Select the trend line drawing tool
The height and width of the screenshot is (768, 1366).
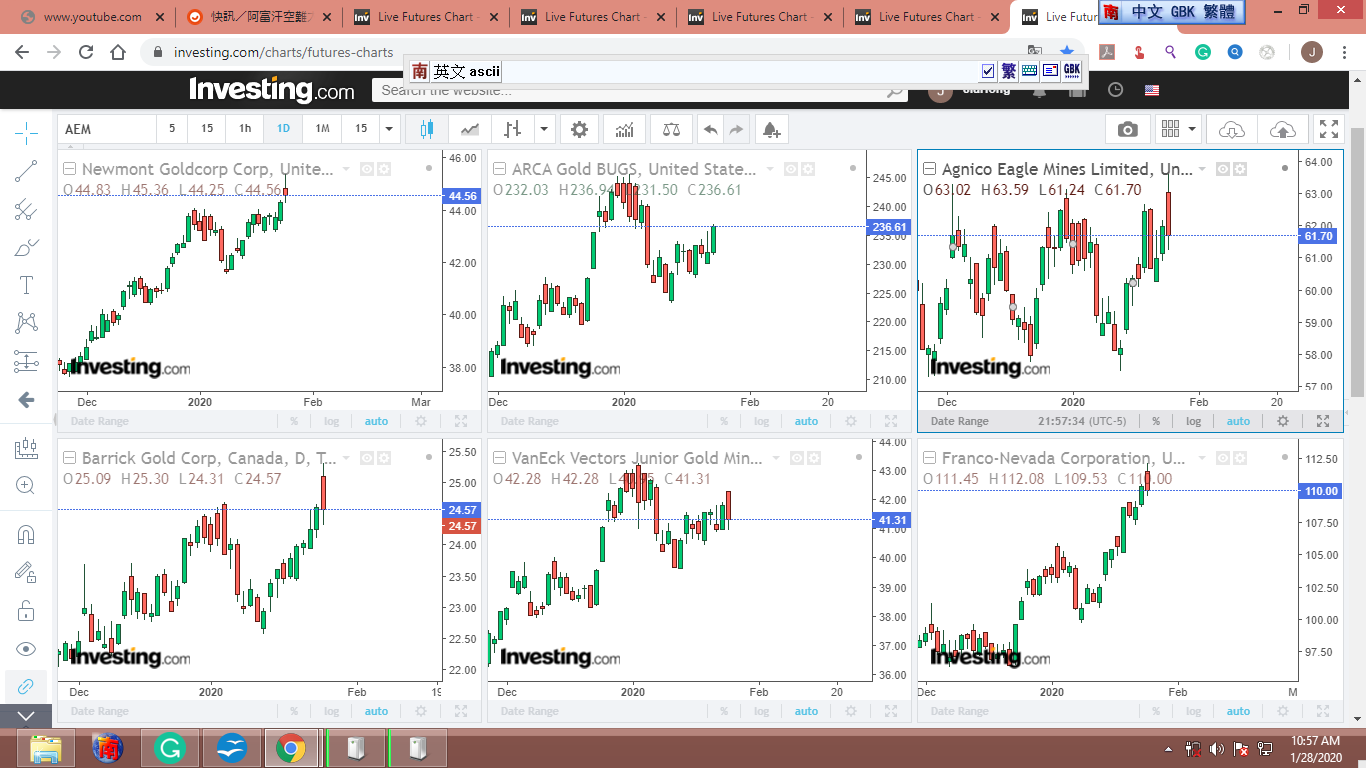26,171
